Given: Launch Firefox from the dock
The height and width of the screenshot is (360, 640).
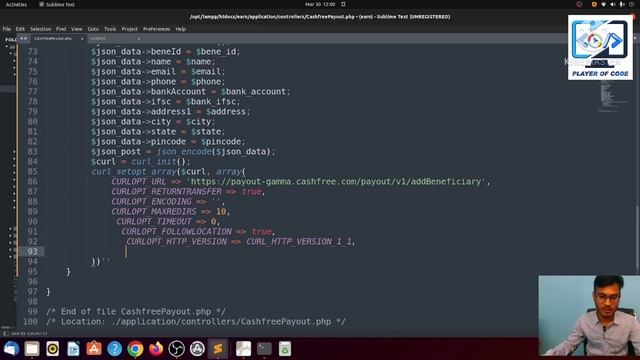Looking at the screenshot, I should point(156,349).
